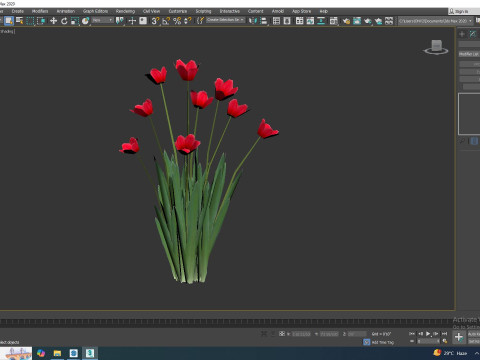Go to the start frame

(x=412, y=333)
